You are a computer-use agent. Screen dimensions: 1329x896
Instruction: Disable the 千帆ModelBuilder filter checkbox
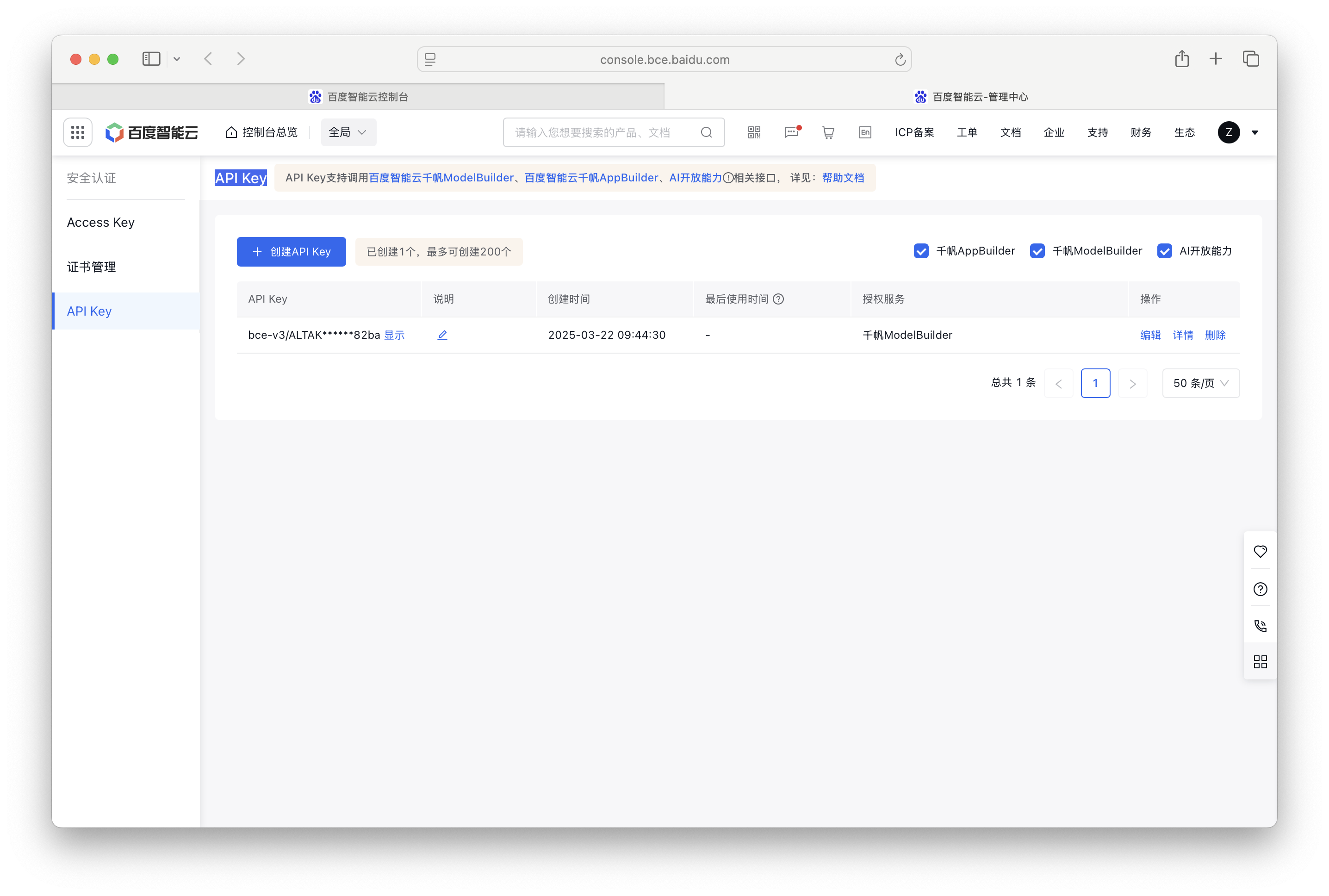point(1037,251)
